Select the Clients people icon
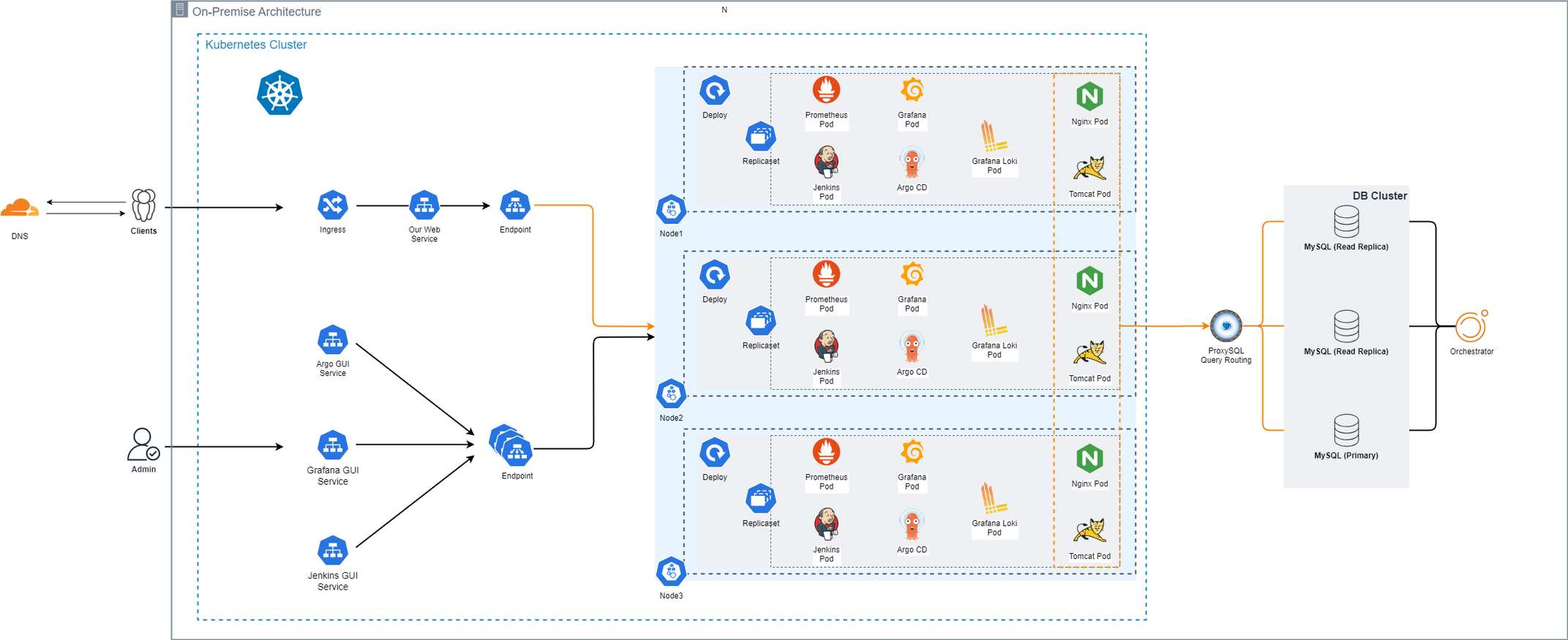This screenshot has height=640, width=1568. click(143, 205)
